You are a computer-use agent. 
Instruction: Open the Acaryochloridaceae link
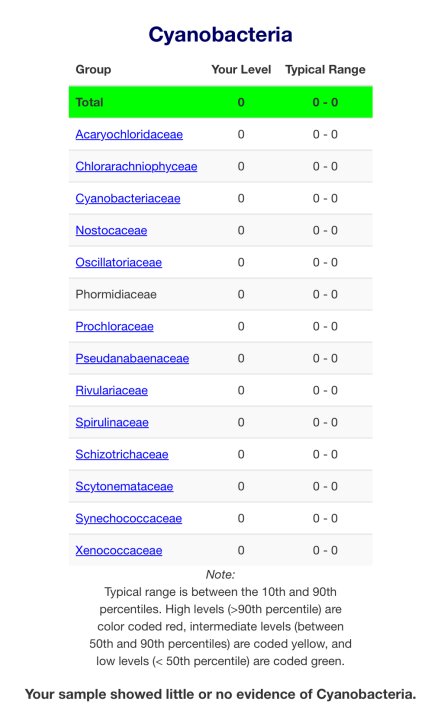(129, 135)
